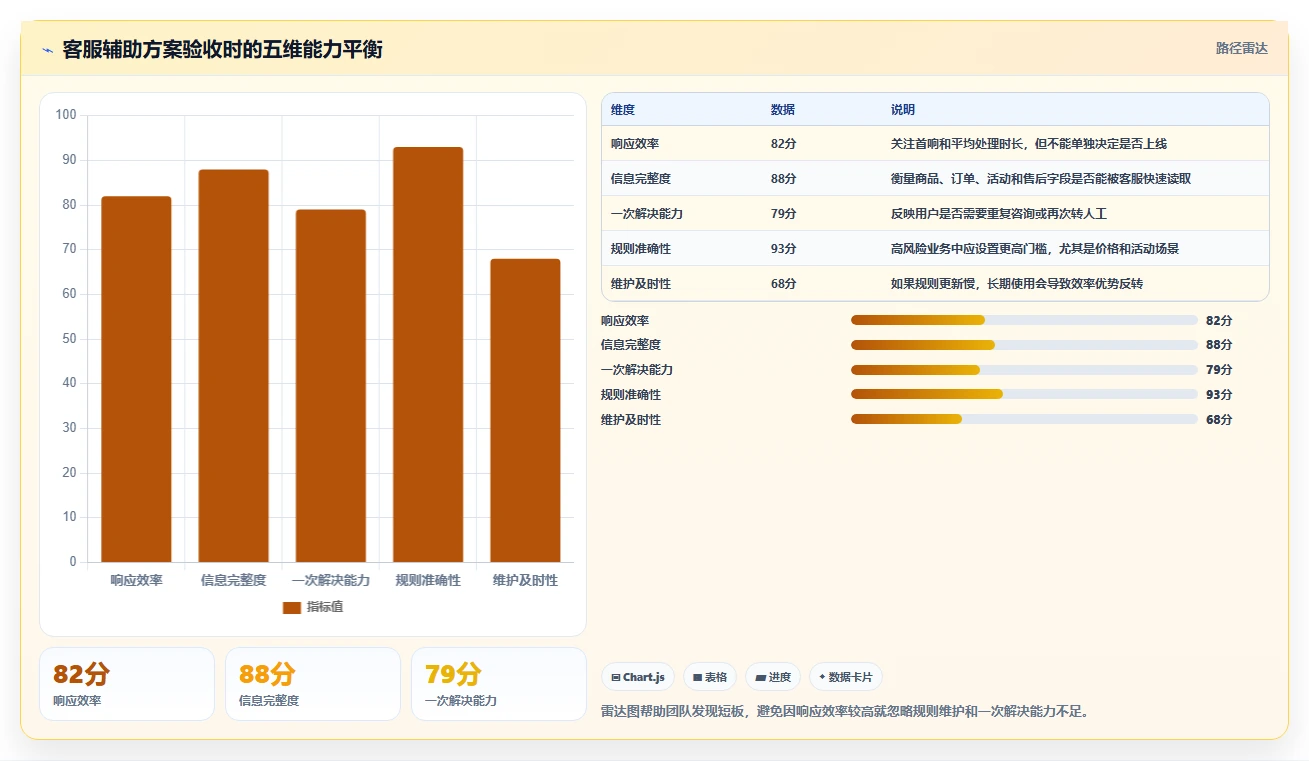Click the 100 y-axis tick label
The height and width of the screenshot is (761, 1309).
[66, 115]
